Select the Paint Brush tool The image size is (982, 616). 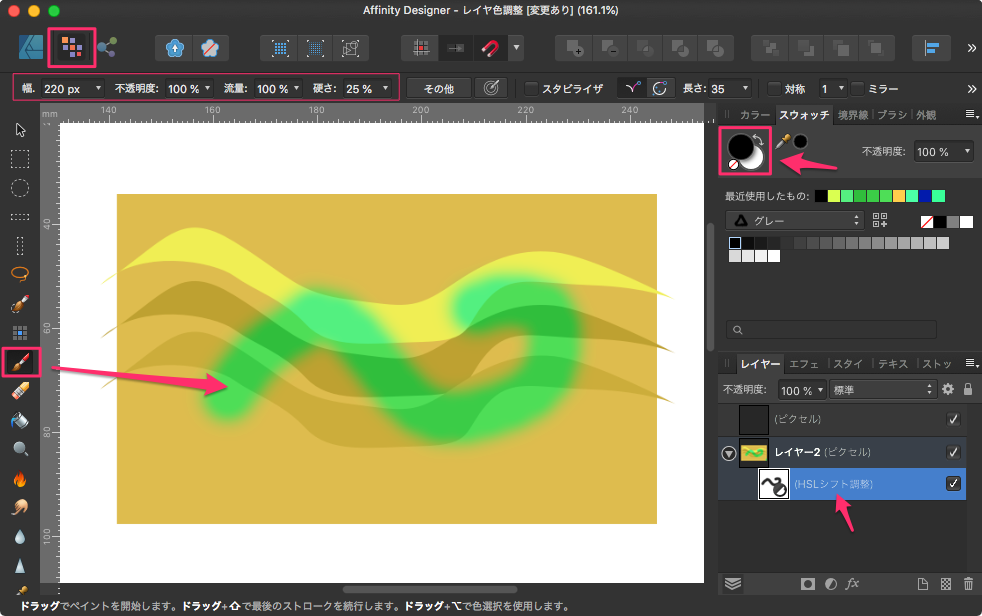[20, 363]
